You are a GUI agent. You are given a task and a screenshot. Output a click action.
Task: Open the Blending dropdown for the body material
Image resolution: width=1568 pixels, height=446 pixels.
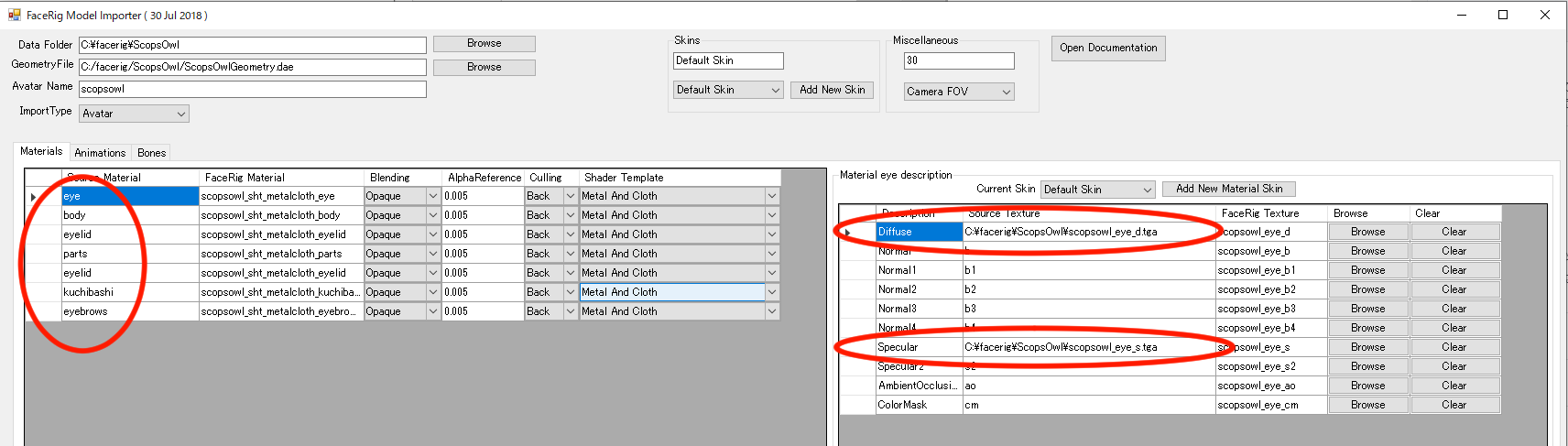coord(433,215)
